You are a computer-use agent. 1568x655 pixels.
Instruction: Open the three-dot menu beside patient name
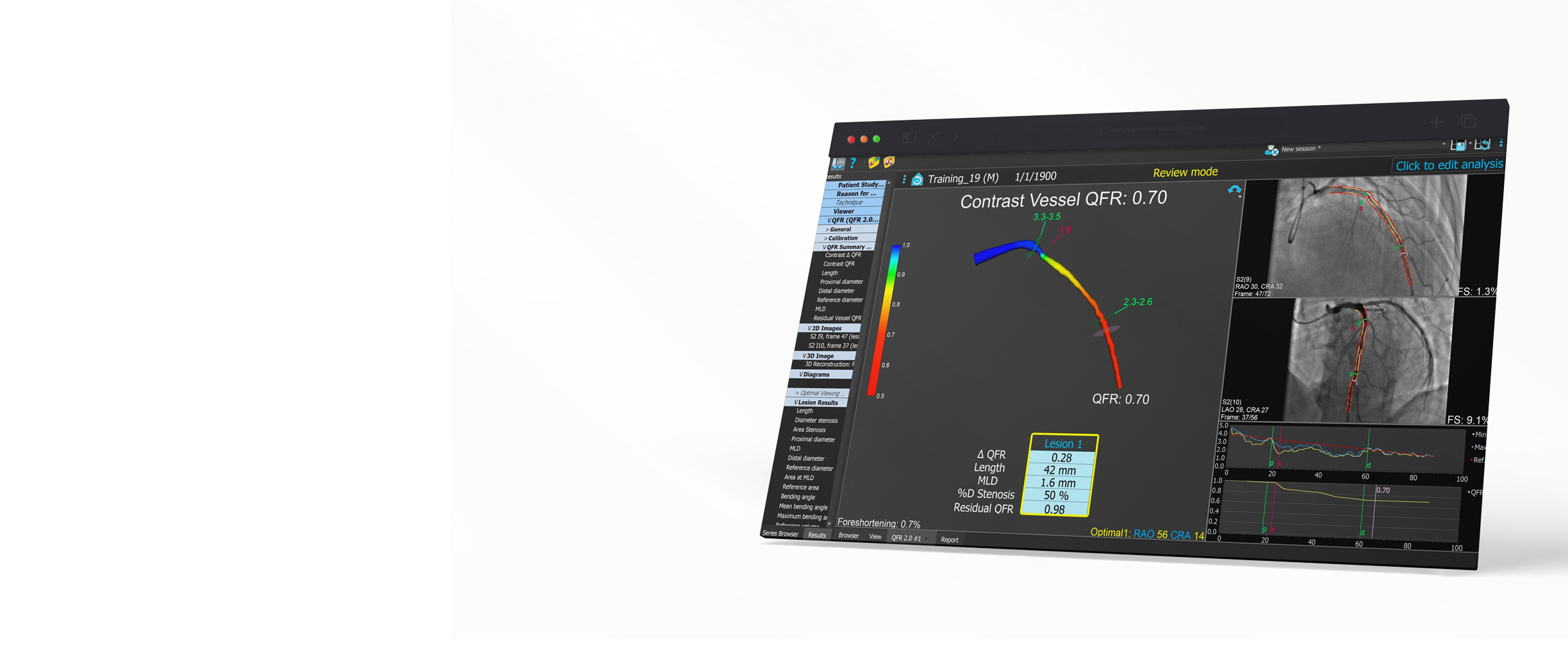click(x=904, y=179)
